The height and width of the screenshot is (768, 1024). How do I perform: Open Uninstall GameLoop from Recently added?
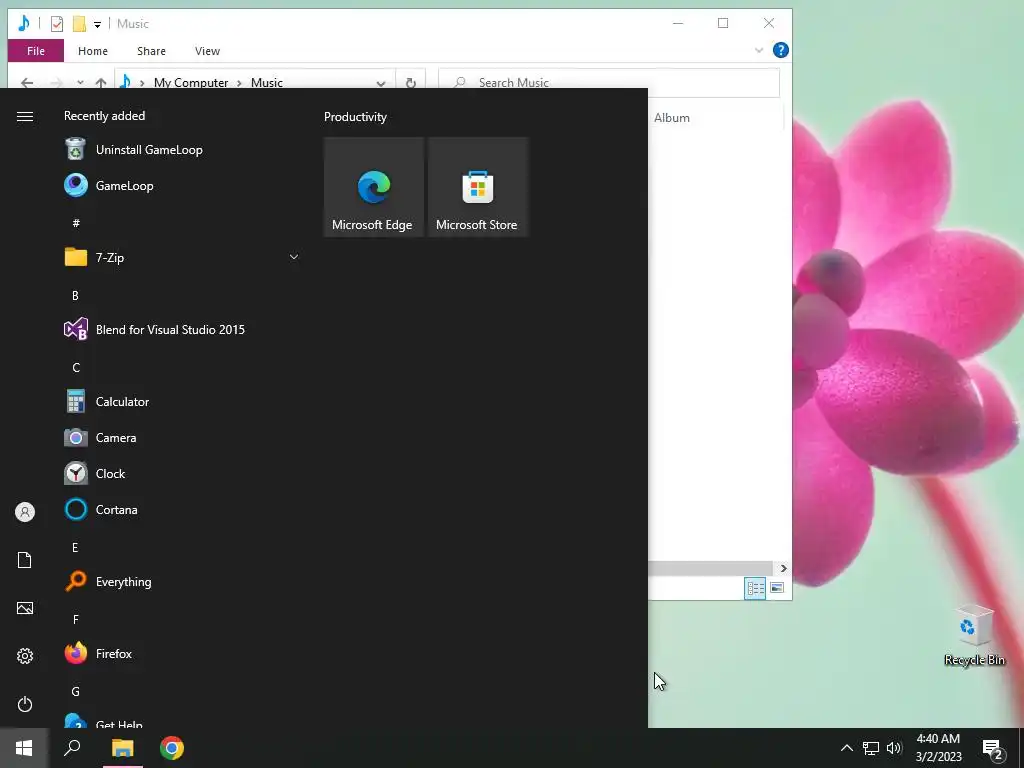(183, 150)
